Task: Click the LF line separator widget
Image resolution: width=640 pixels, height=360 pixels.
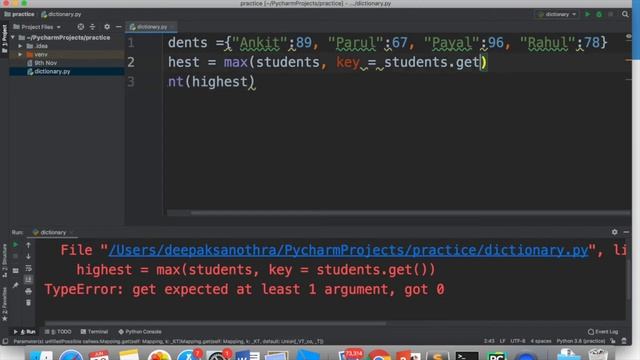Action: coord(502,341)
